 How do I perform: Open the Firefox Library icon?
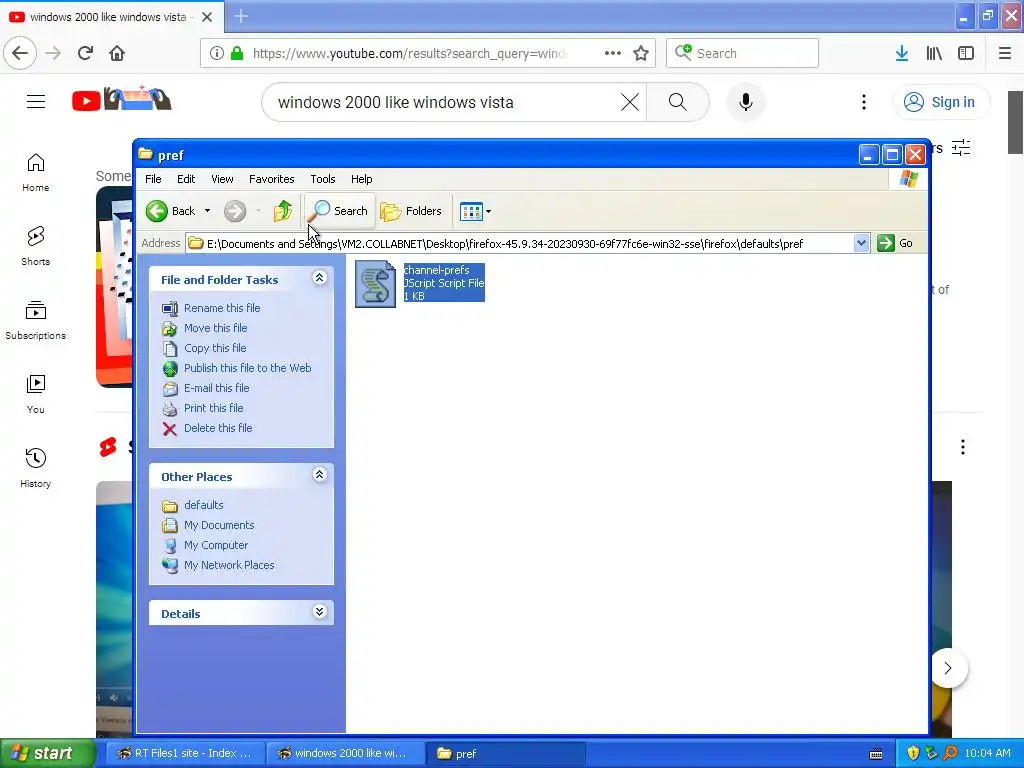point(934,53)
